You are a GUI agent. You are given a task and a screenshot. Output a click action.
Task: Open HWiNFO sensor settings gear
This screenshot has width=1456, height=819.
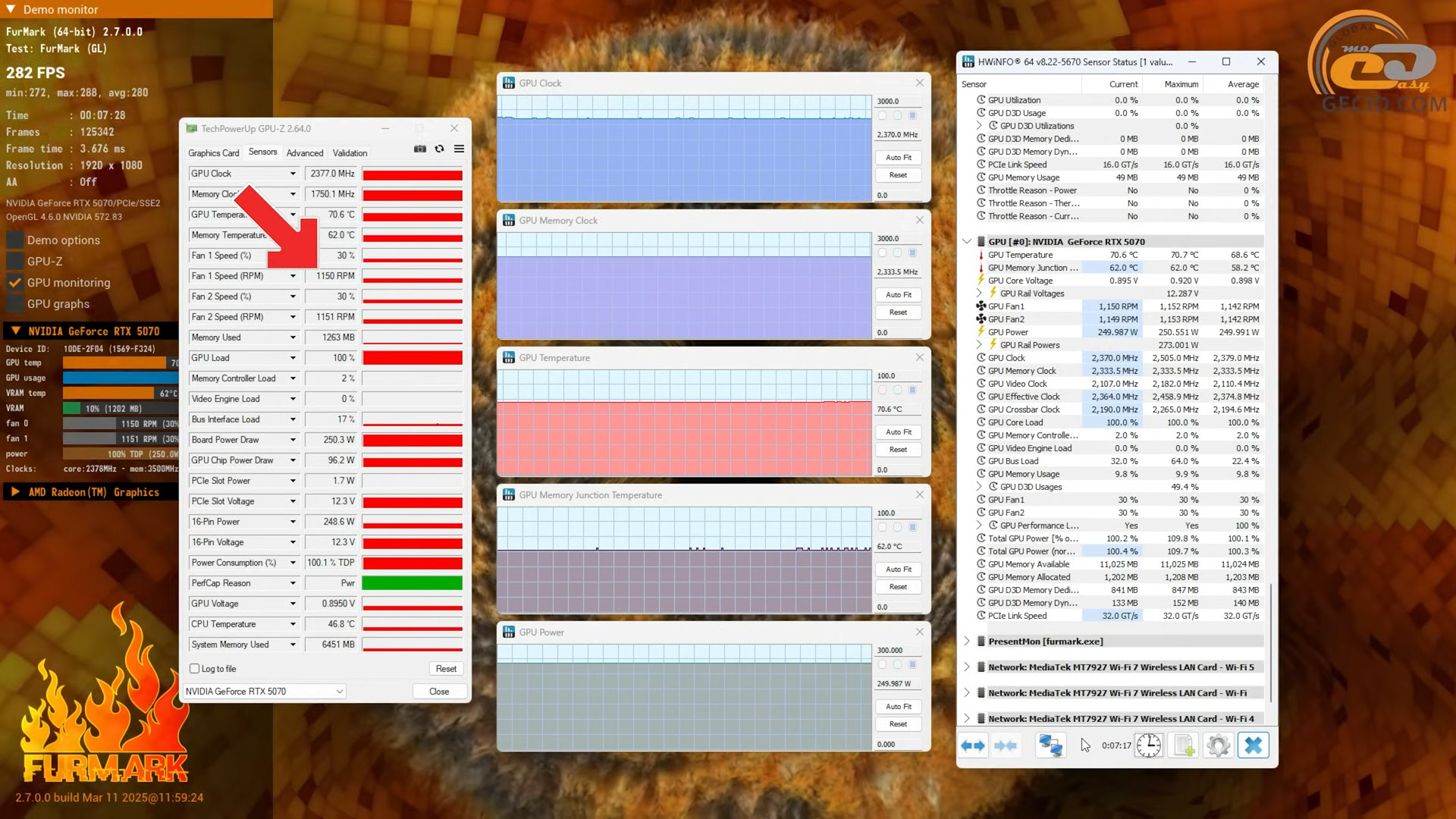click(1219, 745)
